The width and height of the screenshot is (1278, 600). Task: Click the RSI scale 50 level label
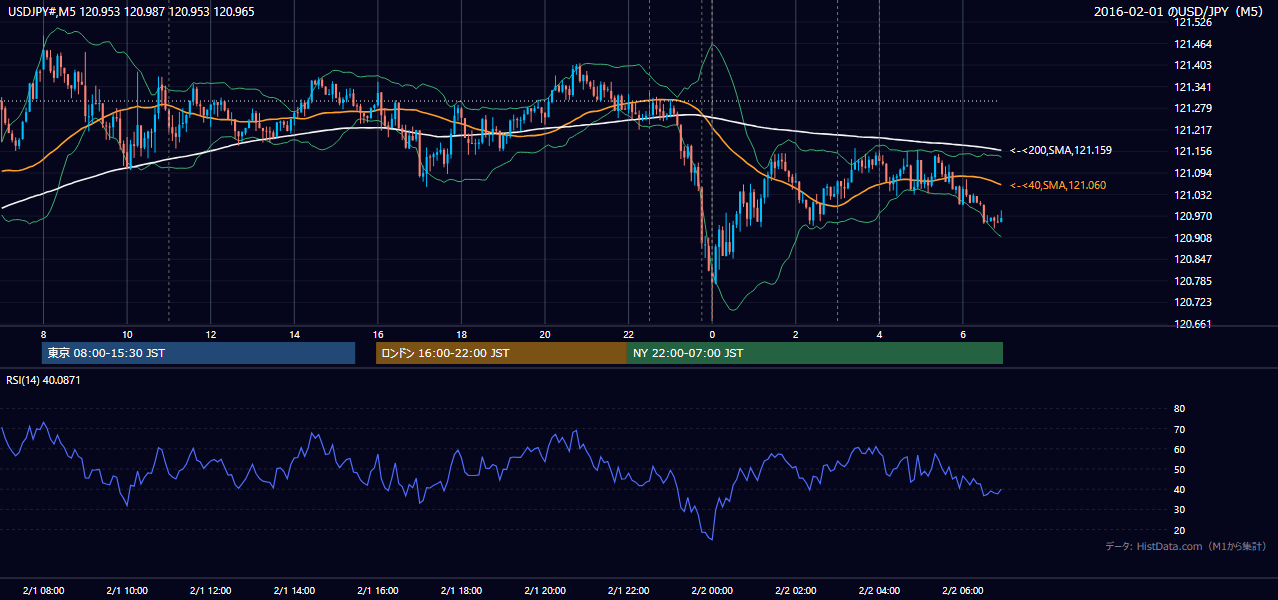click(1179, 469)
